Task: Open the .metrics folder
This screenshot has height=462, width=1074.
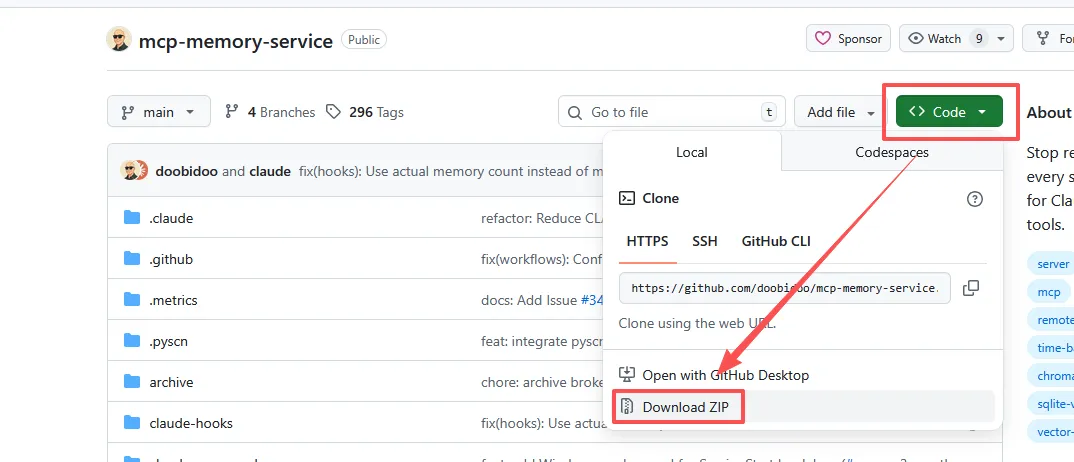Action: point(173,300)
